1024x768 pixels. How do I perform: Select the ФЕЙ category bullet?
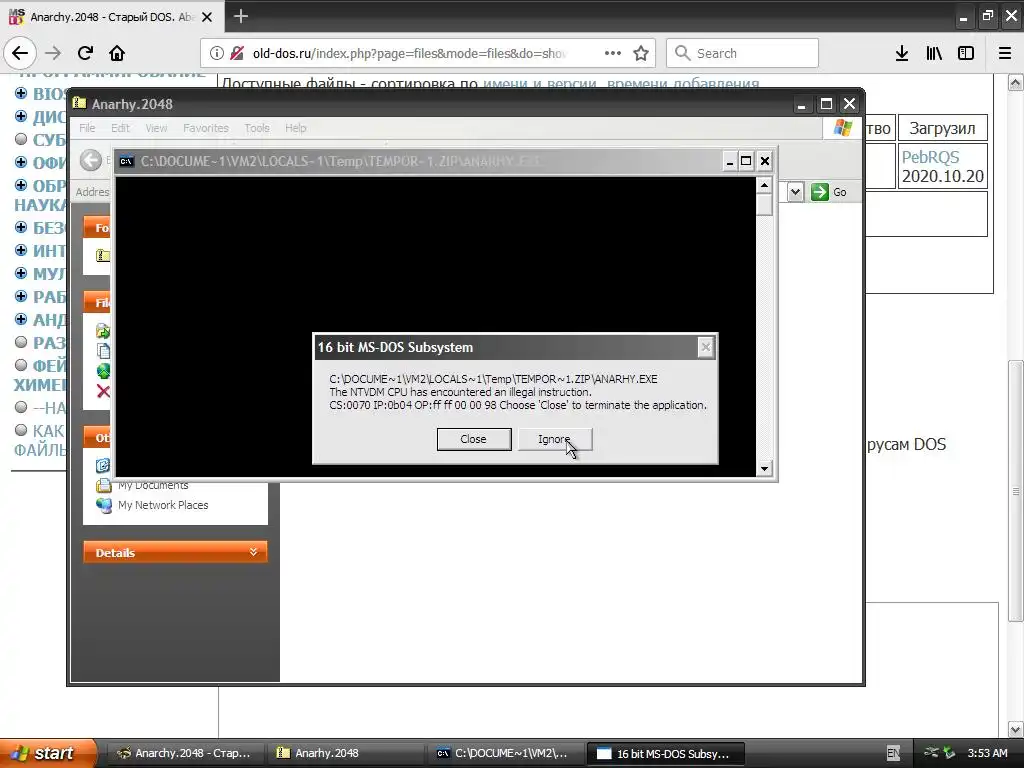click(x=21, y=364)
